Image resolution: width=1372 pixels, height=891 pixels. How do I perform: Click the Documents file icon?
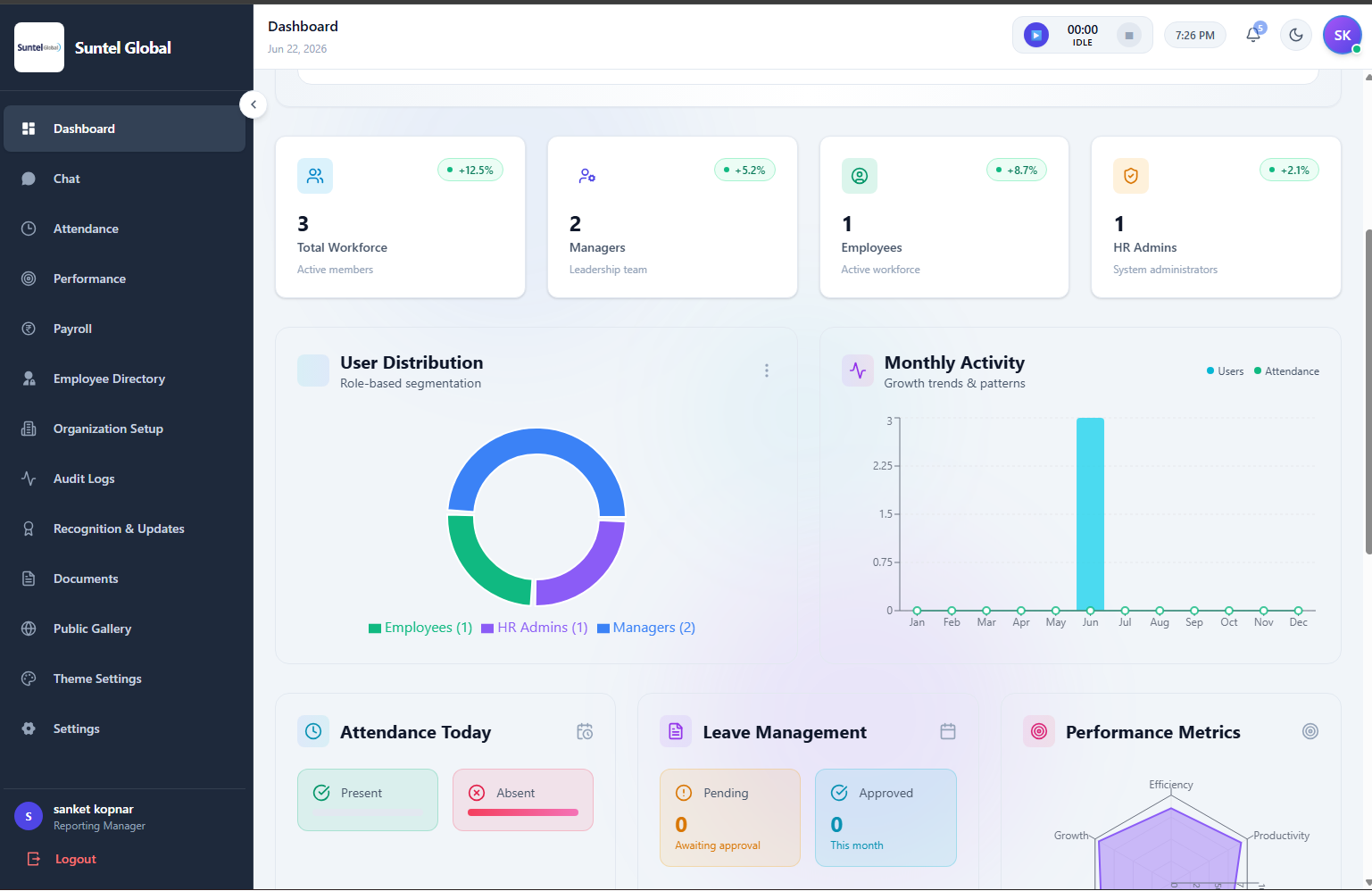[29, 579]
